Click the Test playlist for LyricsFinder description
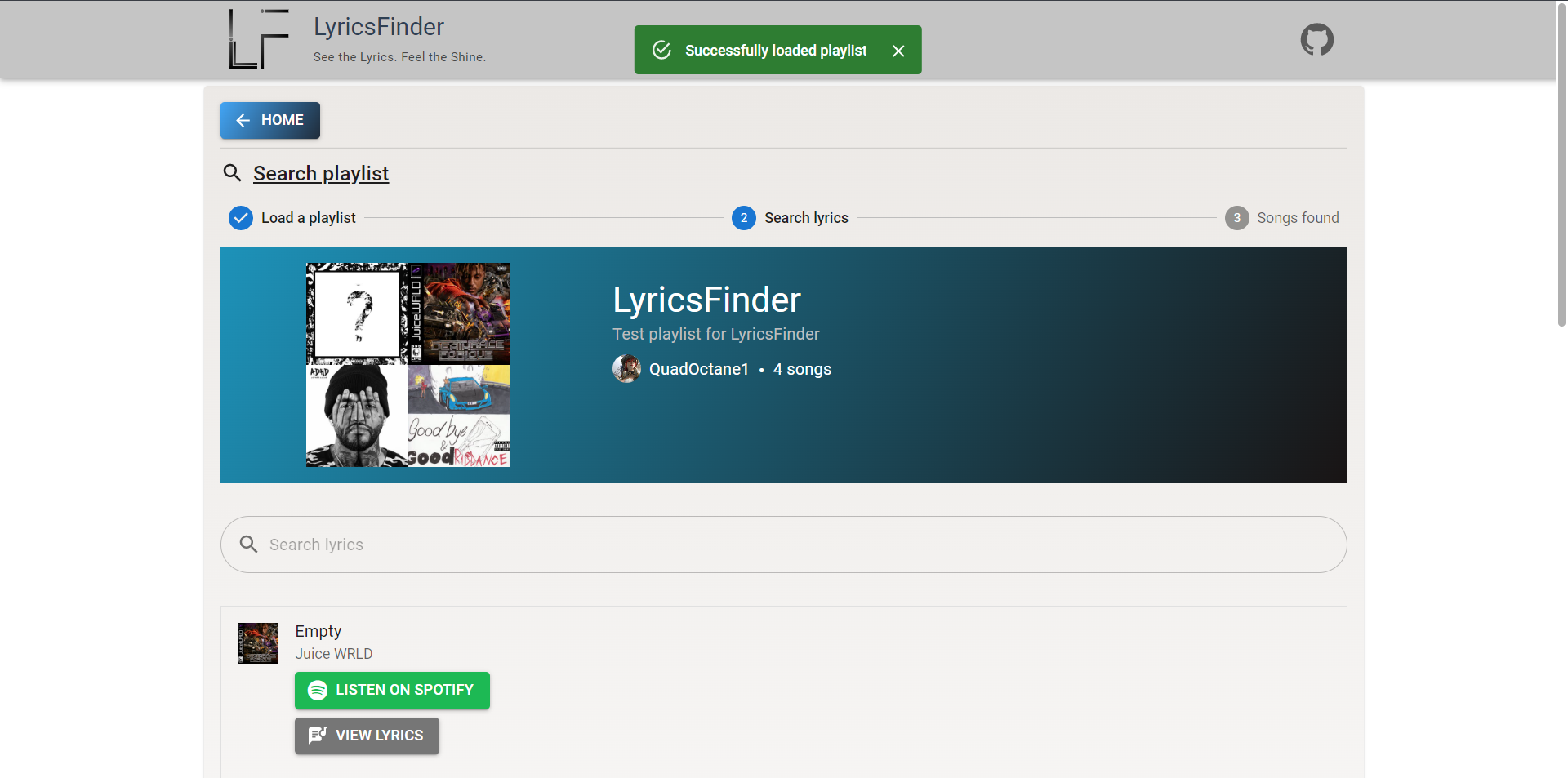This screenshot has width=1568, height=778. pos(716,334)
